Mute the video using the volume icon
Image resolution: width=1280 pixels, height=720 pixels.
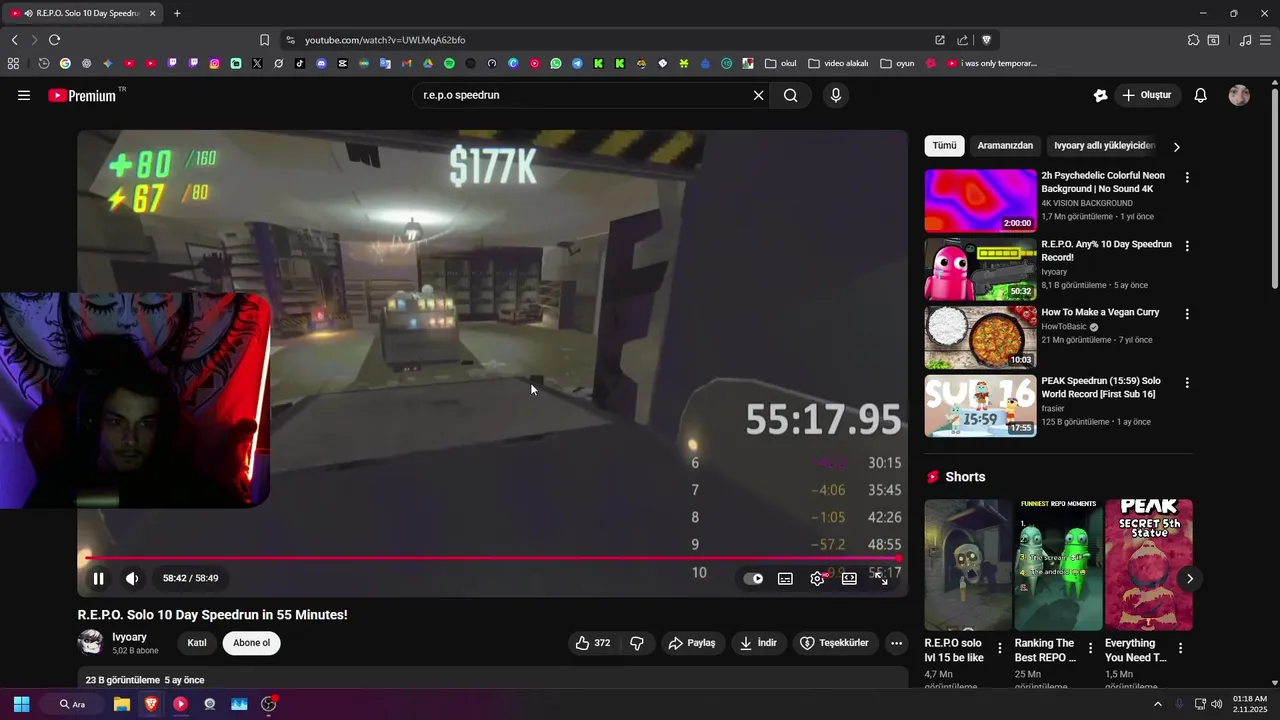point(132,578)
